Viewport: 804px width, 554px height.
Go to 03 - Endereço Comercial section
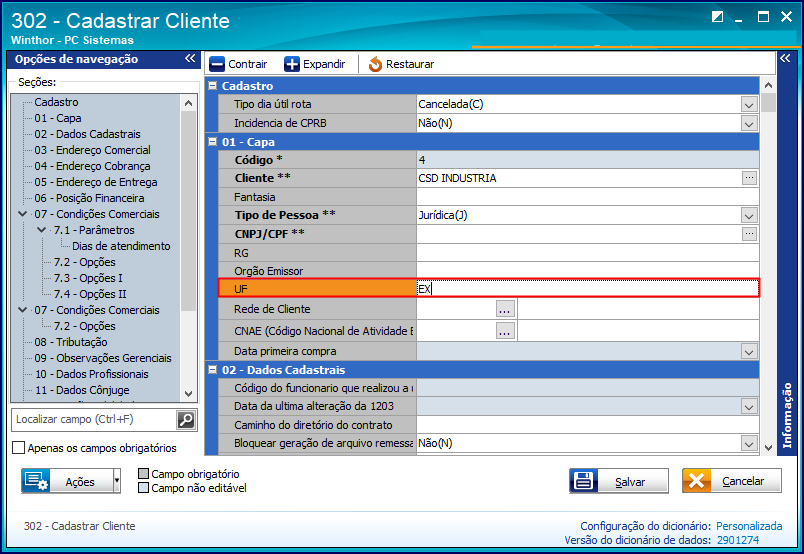pyautogui.click(x=92, y=150)
